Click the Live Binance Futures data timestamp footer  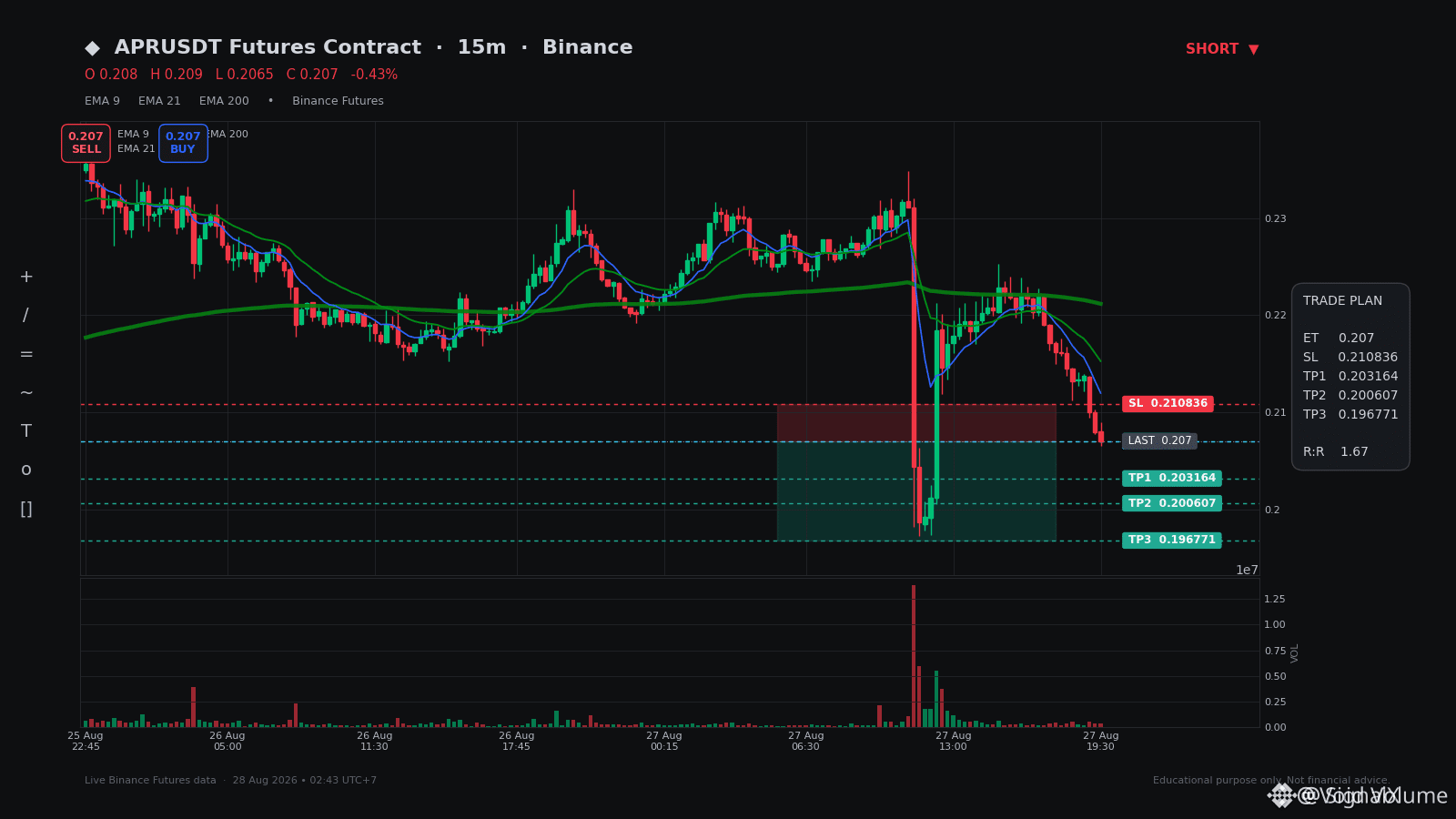pyautogui.click(x=230, y=781)
